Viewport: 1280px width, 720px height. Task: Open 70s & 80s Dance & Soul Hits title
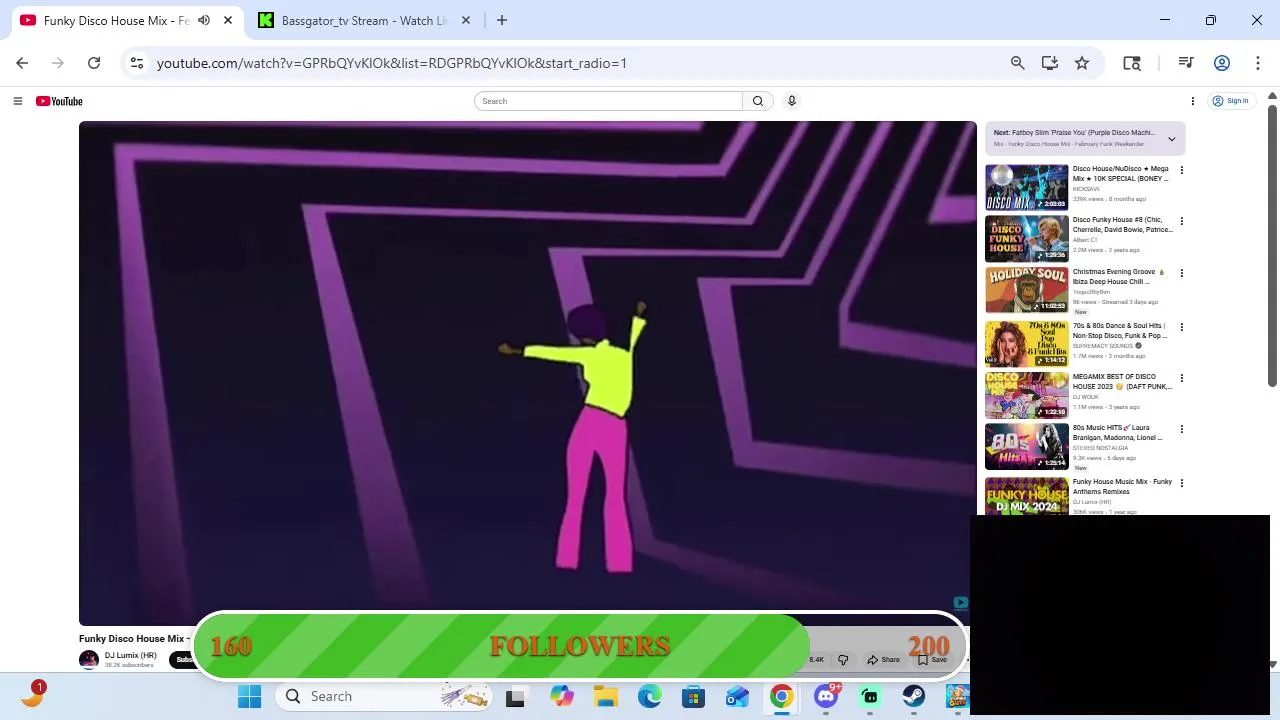[x=1120, y=331]
